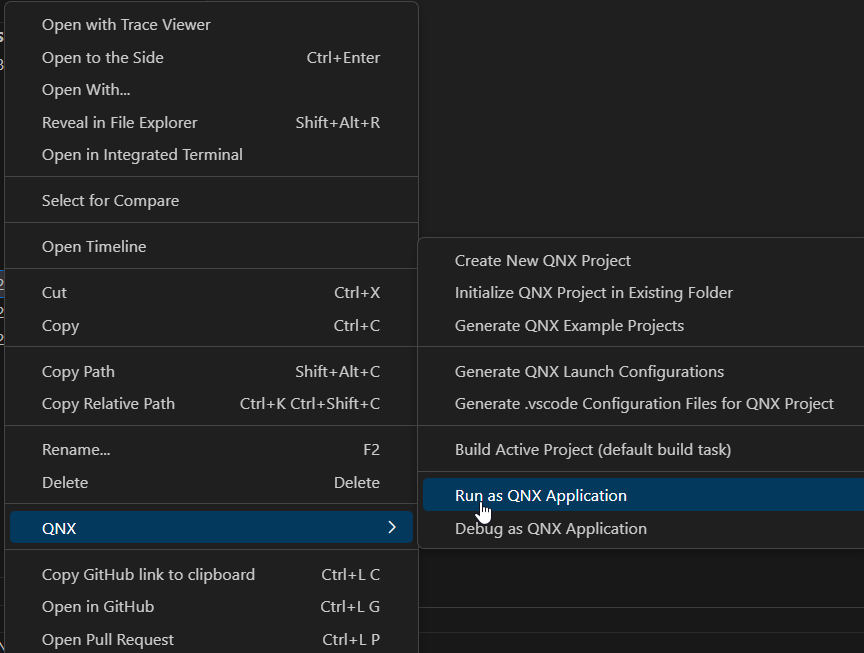Choose Copy Path

[211, 371]
